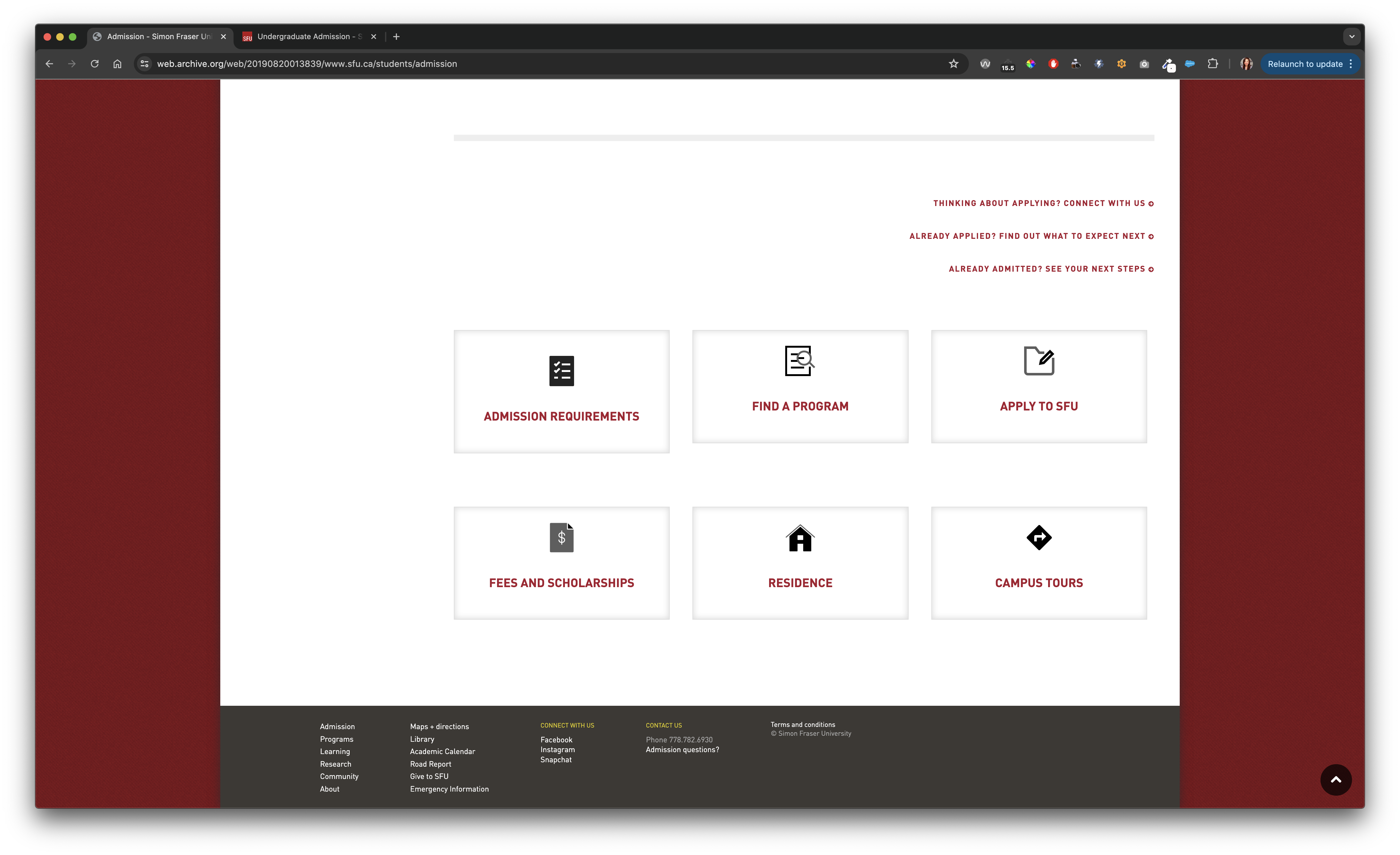
Task: Open the Chrome three-dot menu
Action: [1351, 64]
